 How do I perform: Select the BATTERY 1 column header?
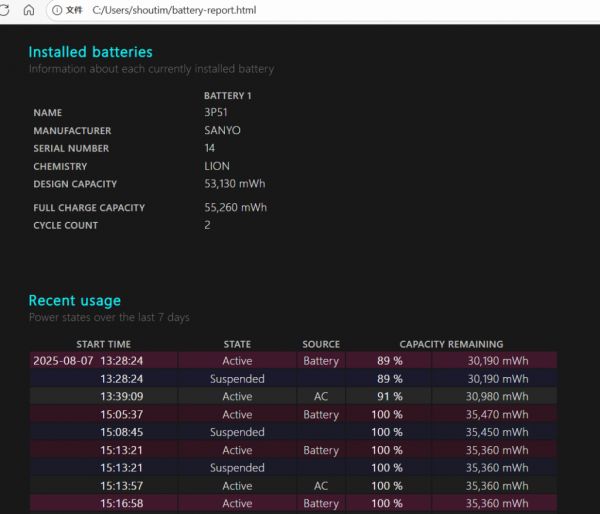pyautogui.click(x=227, y=95)
